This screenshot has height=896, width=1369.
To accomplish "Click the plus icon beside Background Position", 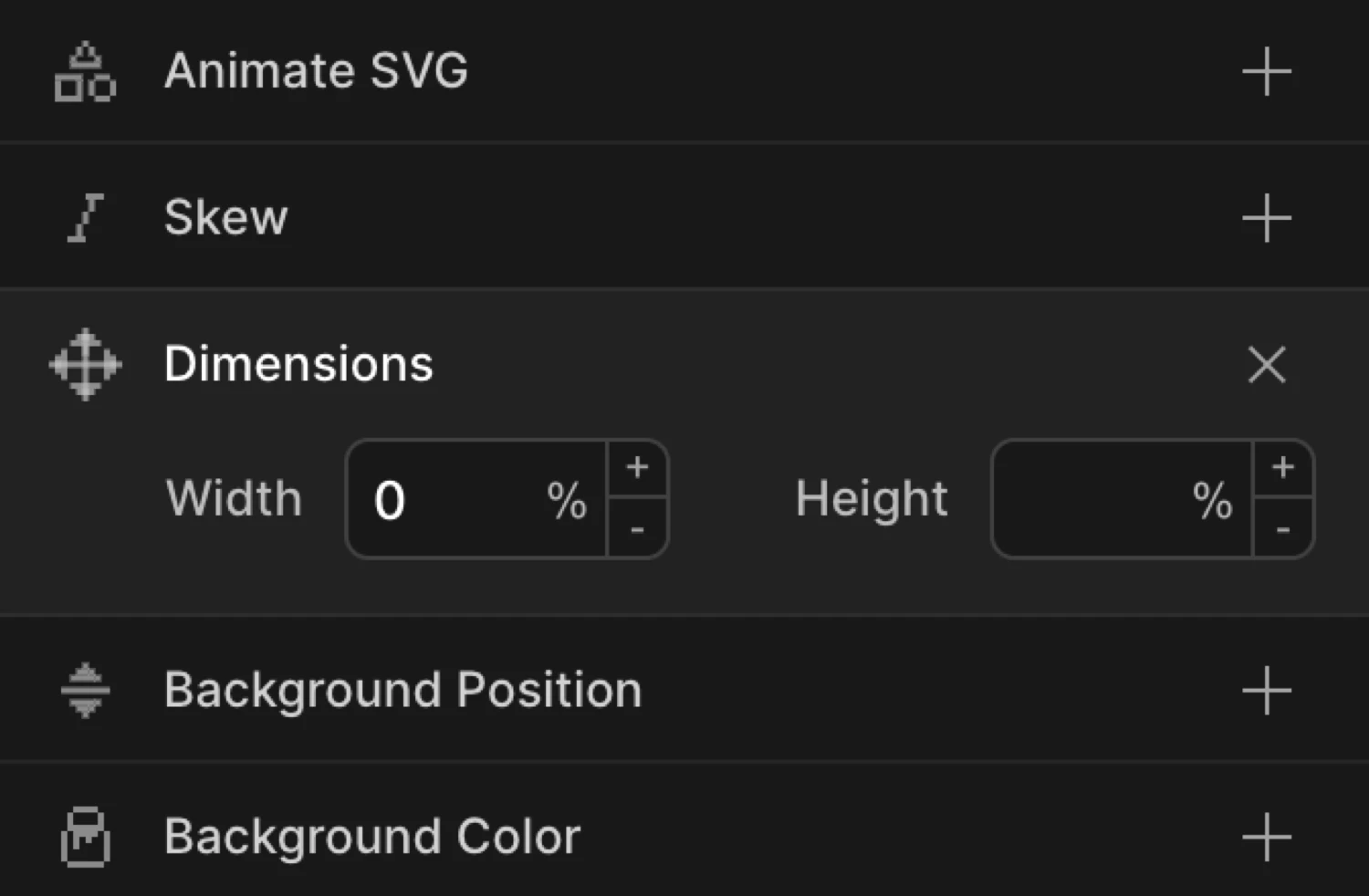I will 1266,691.
